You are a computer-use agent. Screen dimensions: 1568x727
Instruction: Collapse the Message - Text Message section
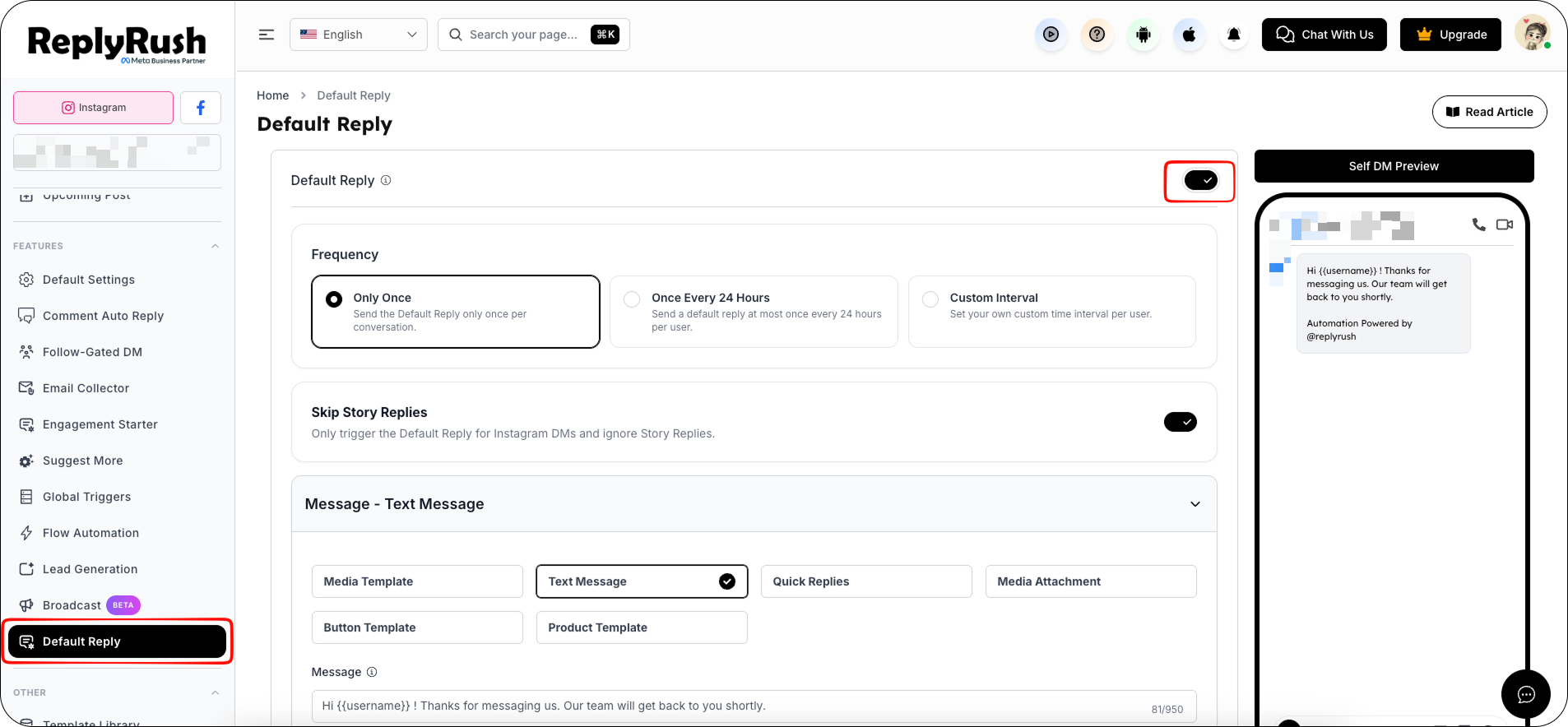coord(1195,504)
